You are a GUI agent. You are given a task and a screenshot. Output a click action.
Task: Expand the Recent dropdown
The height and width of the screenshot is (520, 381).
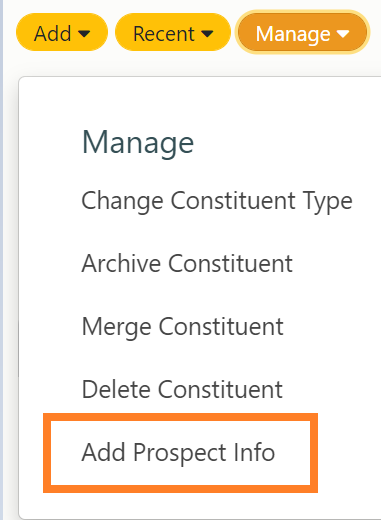point(173,32)
